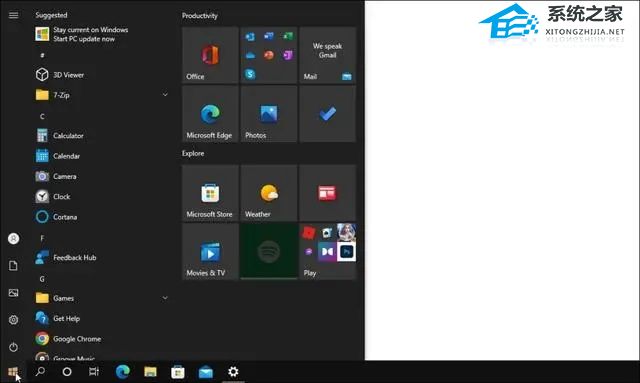The height and width of the screenshot is (383, 640).
Task: Open the Mail tile
Action: pyautogui.click(x=327, y=55)
